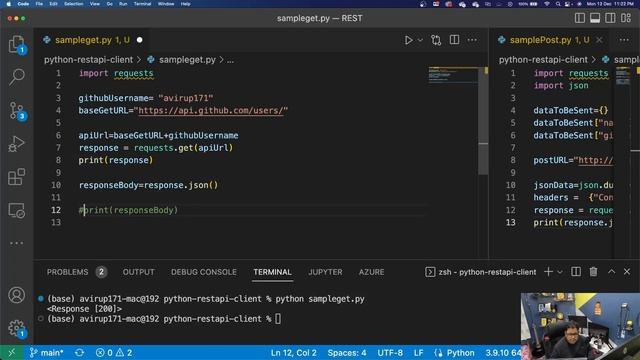Change end of line sequence LF
The width and height of the screenshot is (640, 360).
click(x=418, y=353)
